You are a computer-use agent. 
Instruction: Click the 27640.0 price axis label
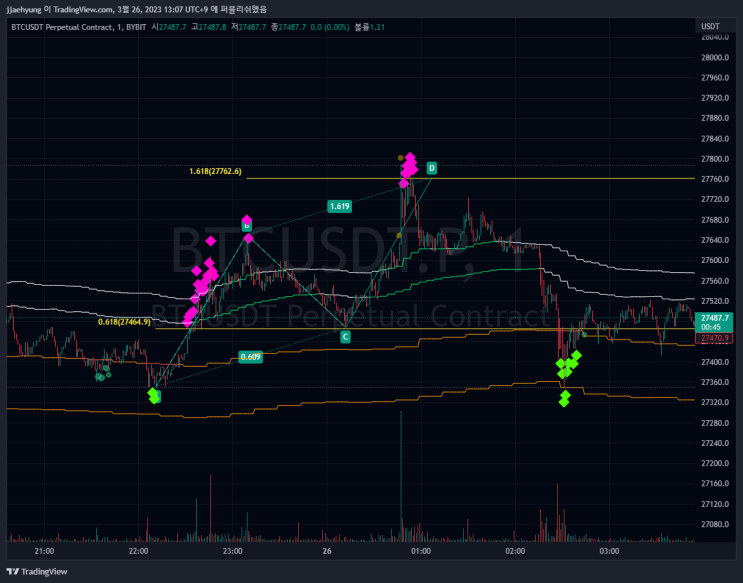pyautogui.click(x=715, y=240)
